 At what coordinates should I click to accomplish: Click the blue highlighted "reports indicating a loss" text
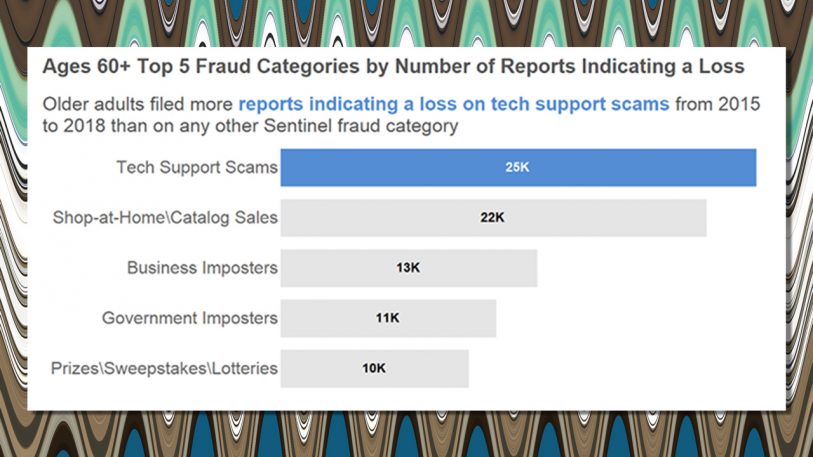click(453, 104)
